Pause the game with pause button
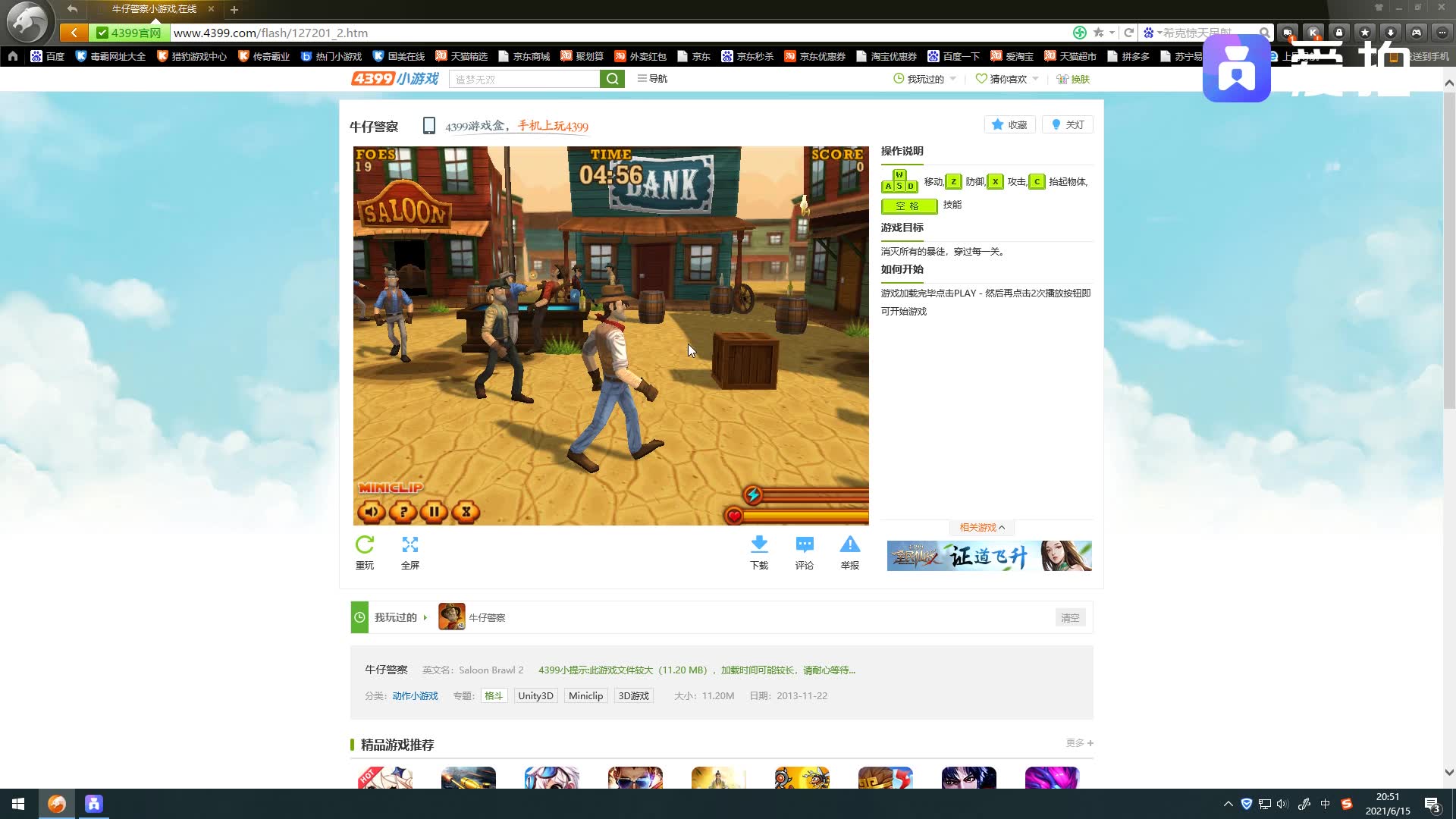Viewport: 1456px width, 819px height. point(434,512)
